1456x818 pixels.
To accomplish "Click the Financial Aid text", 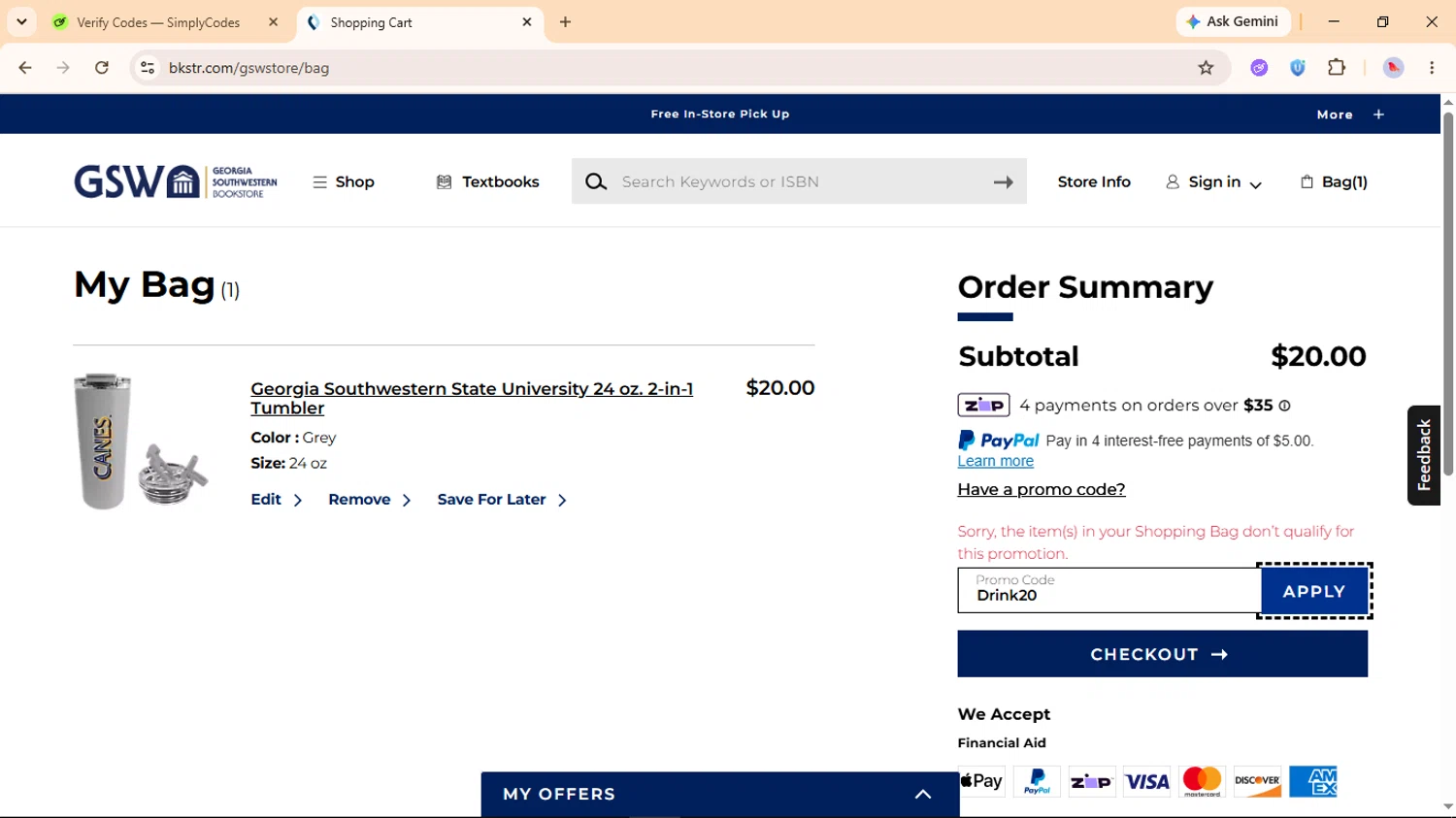I will [1002, 743].
